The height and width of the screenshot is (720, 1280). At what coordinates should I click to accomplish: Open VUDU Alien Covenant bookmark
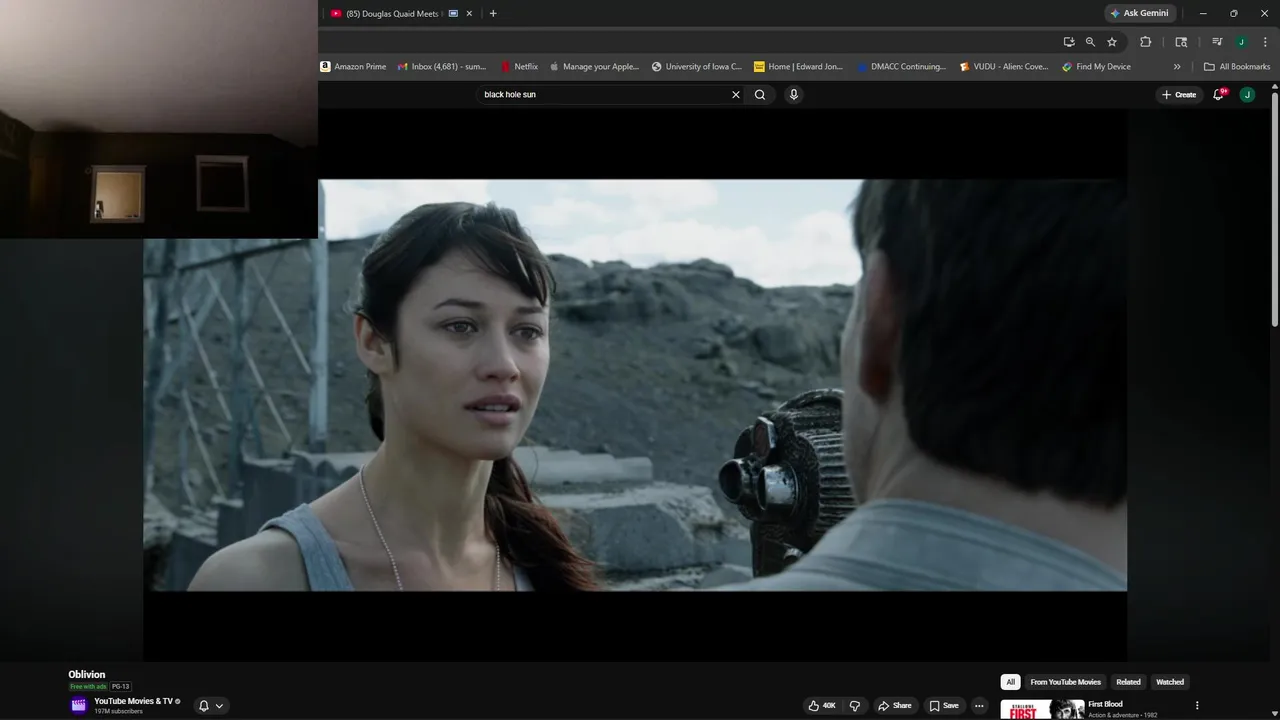click(x=1004, y=67)
